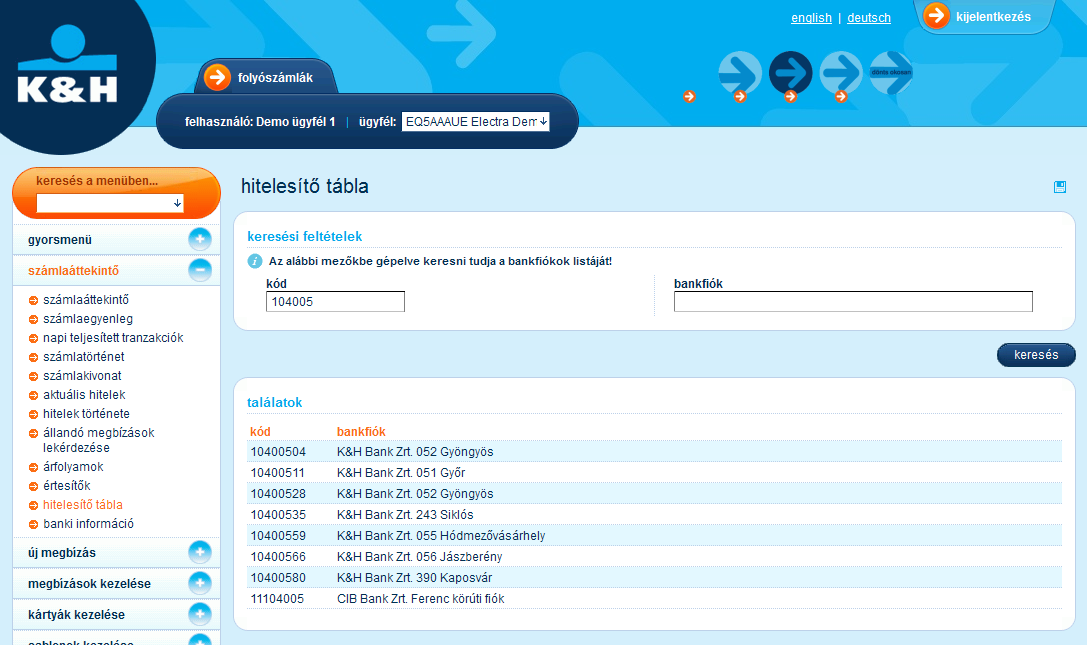Expand the gyorsmenü section with its plus
This screenshot has width=1087, height=645.
click(x=200, y=239)
